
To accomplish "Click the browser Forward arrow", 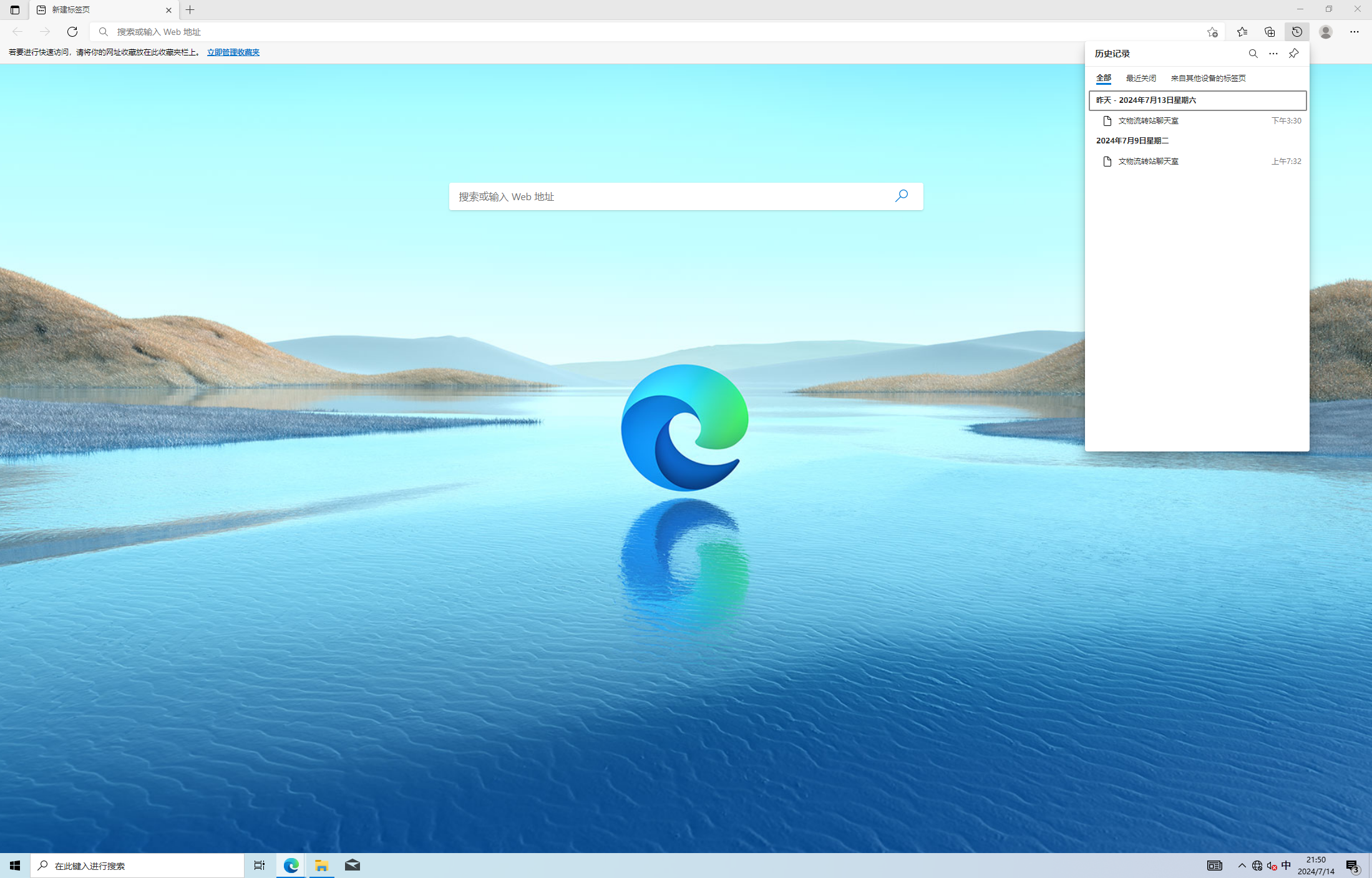I will coord(45,32).
